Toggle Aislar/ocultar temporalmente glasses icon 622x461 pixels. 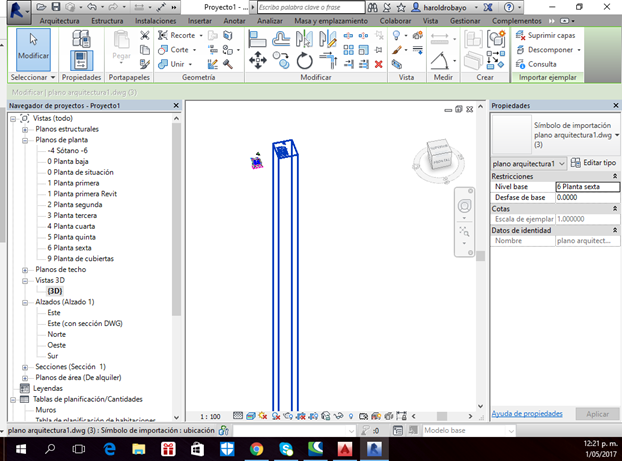[338, 416]
